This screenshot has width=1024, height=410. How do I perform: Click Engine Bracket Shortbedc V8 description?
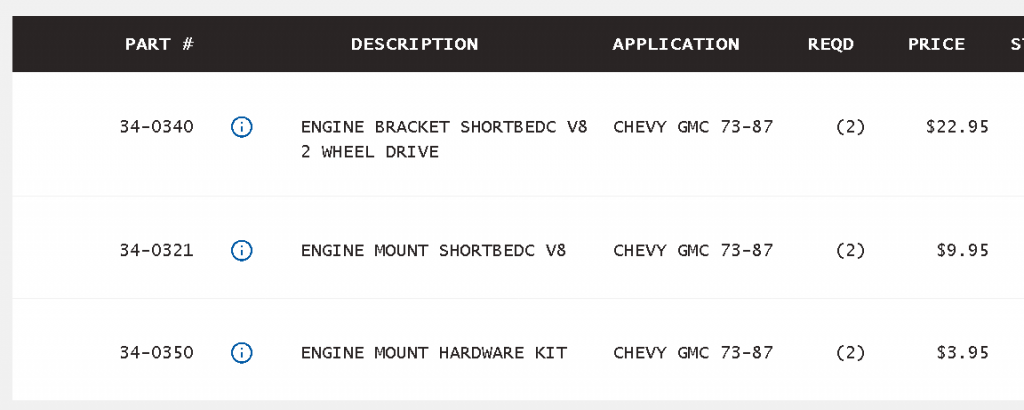click(x=444, y=139)
